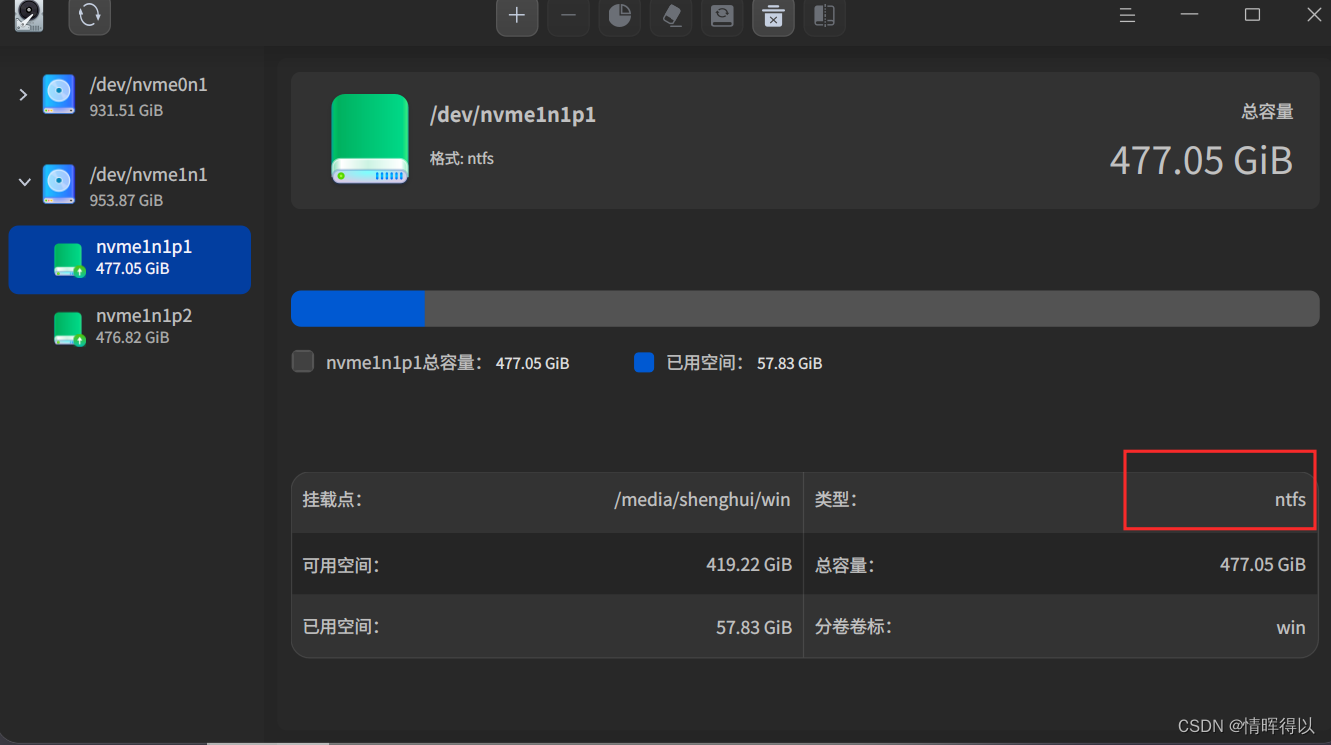Click the large green drive icon

(x=370, y=139)
